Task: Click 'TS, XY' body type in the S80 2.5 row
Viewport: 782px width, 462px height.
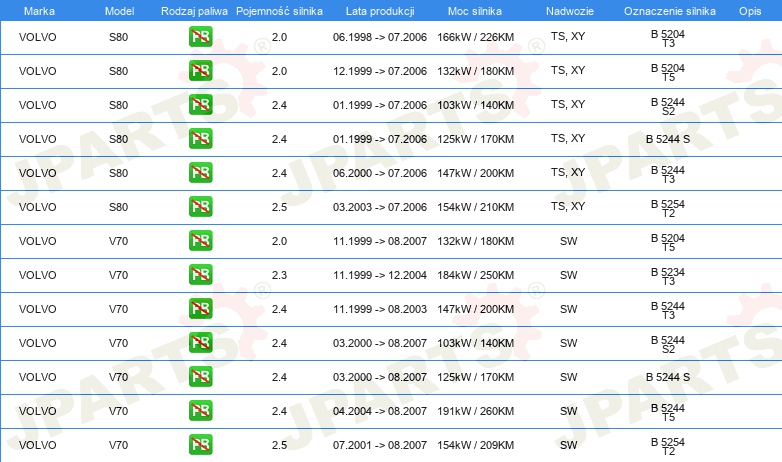Action: coord(568,206)
